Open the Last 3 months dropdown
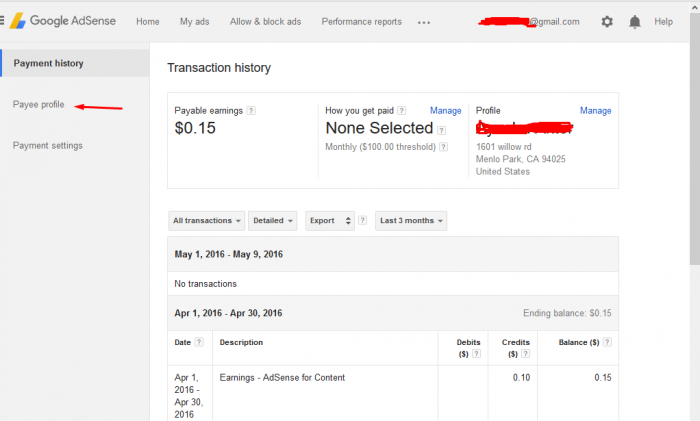The image size is (700, 421). pyautogui.click(x=411, y=220)
